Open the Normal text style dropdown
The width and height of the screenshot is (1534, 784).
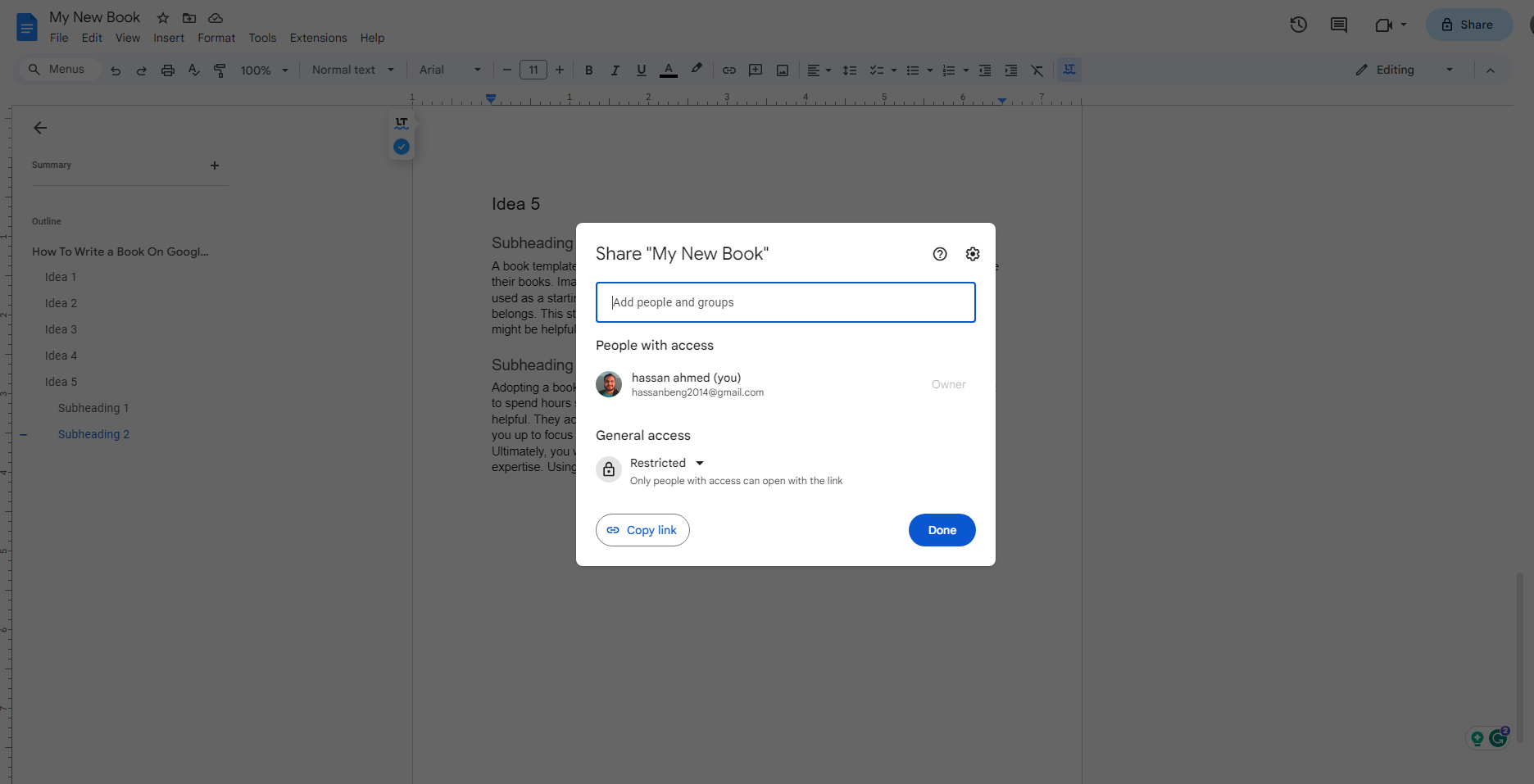[353, 70]
